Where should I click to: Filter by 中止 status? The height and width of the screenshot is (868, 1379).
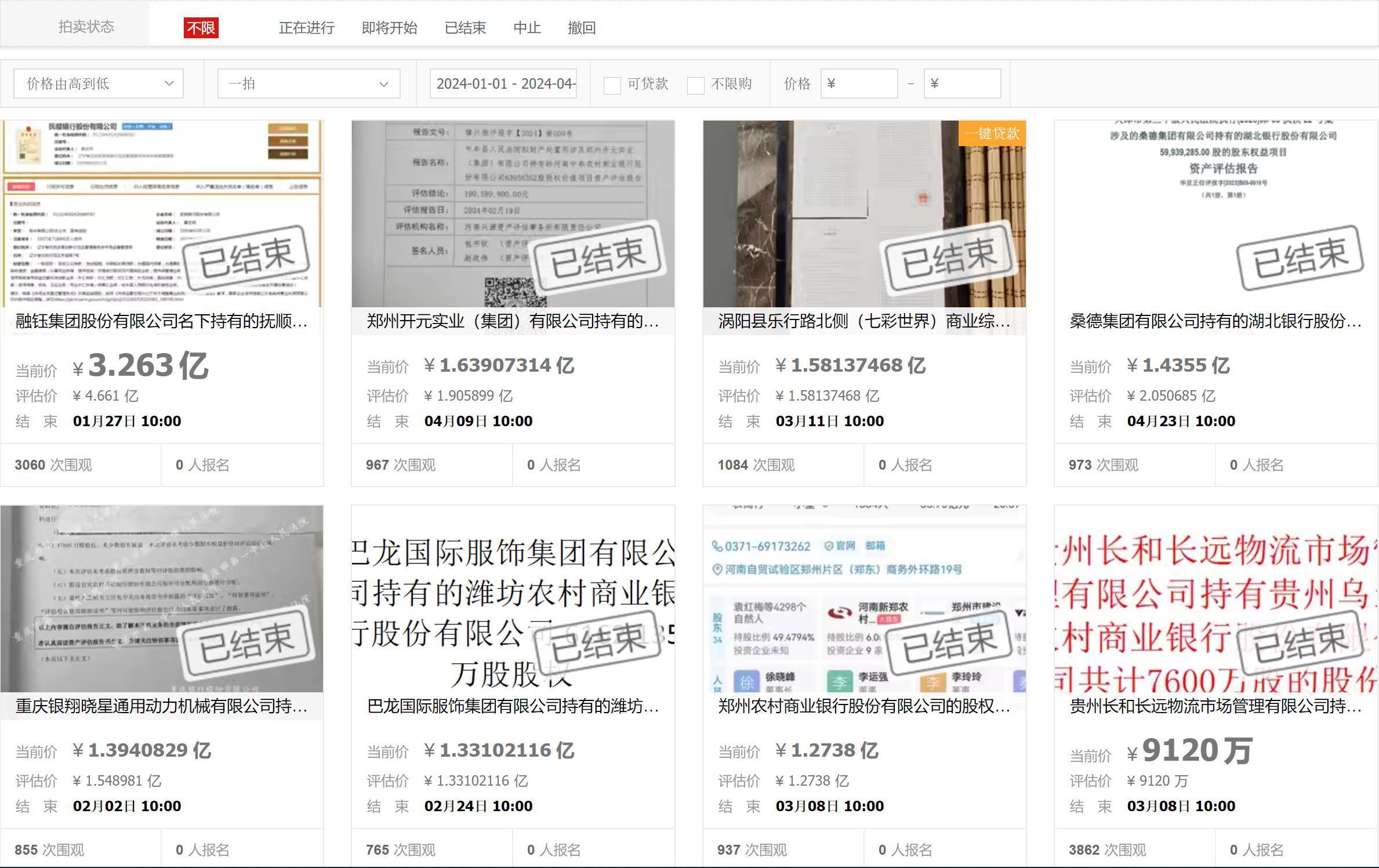tap(527, 28)
